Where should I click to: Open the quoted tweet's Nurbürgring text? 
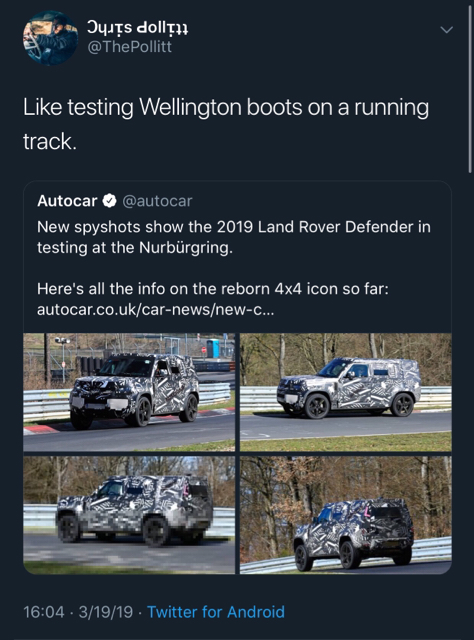[x=135, y=248]
